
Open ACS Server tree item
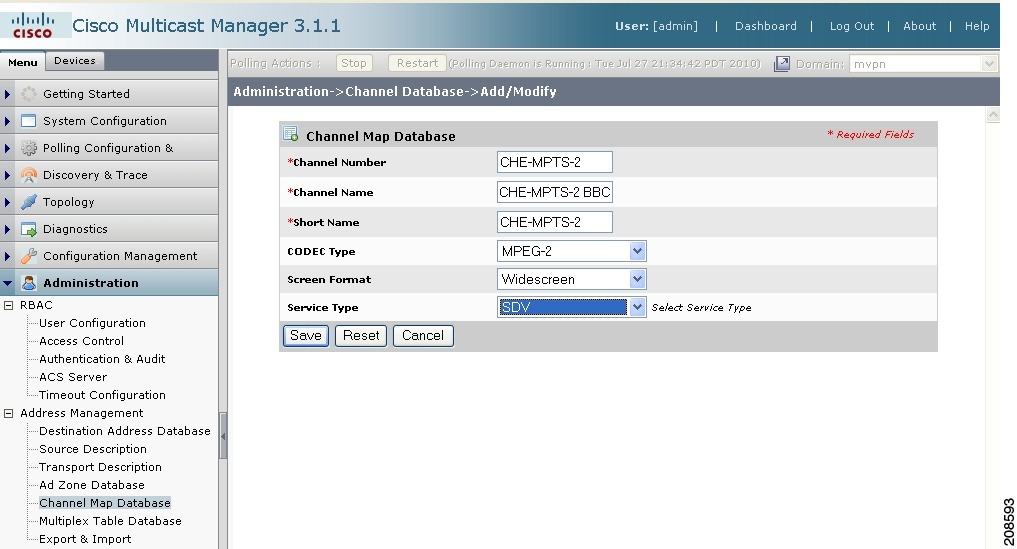(73, 377)
